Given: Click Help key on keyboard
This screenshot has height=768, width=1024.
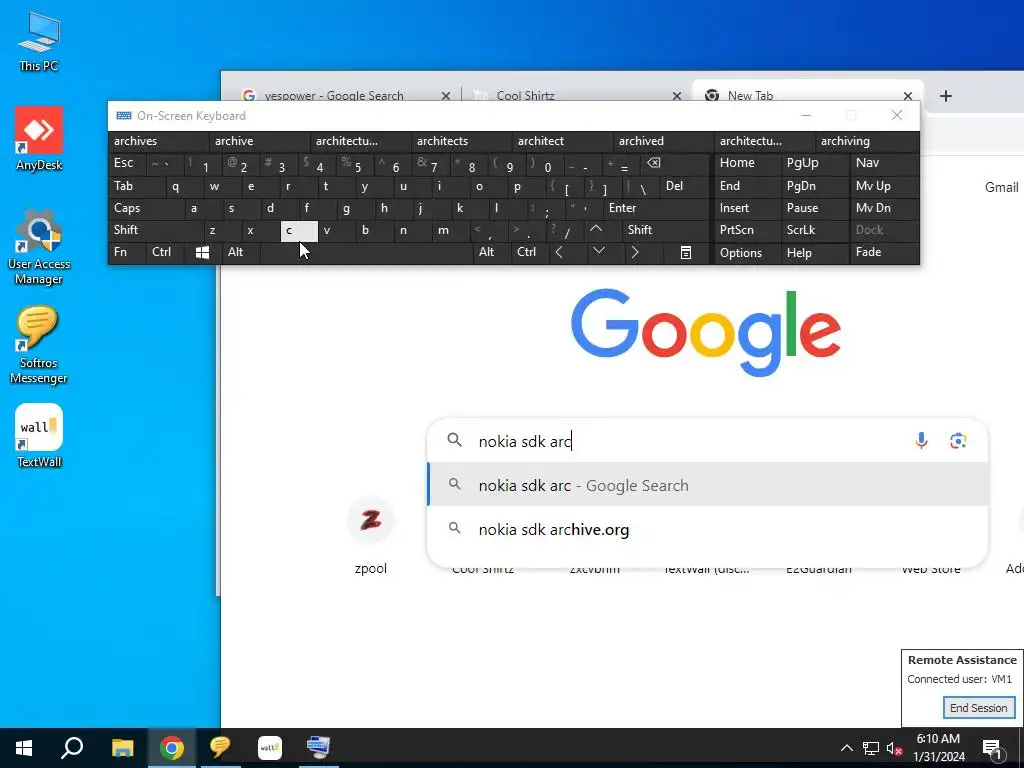Looking at the screenshot, I should pyautogui.click(x=815, y=253).
